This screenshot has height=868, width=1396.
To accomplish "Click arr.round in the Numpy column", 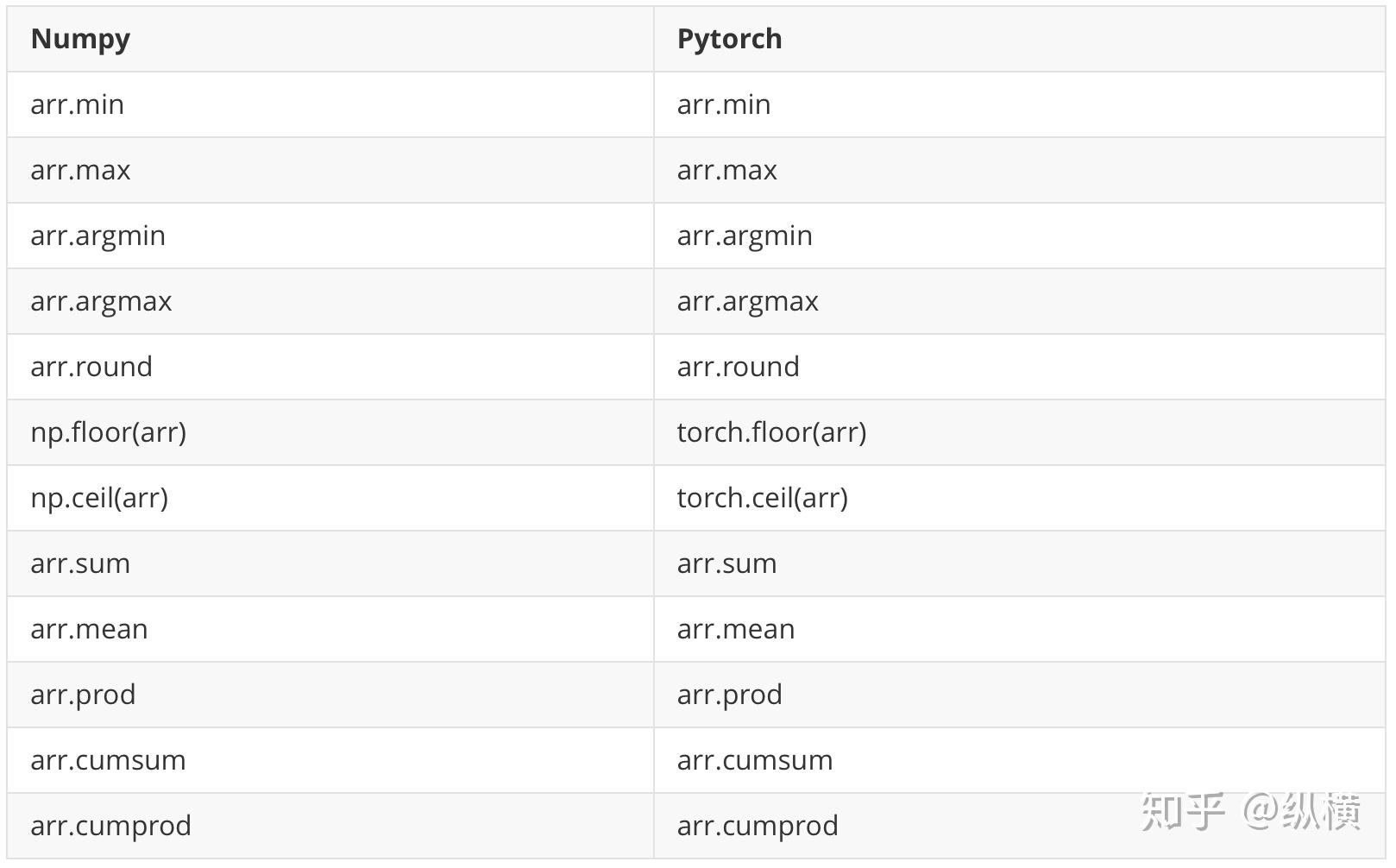I will click(91, 367).
